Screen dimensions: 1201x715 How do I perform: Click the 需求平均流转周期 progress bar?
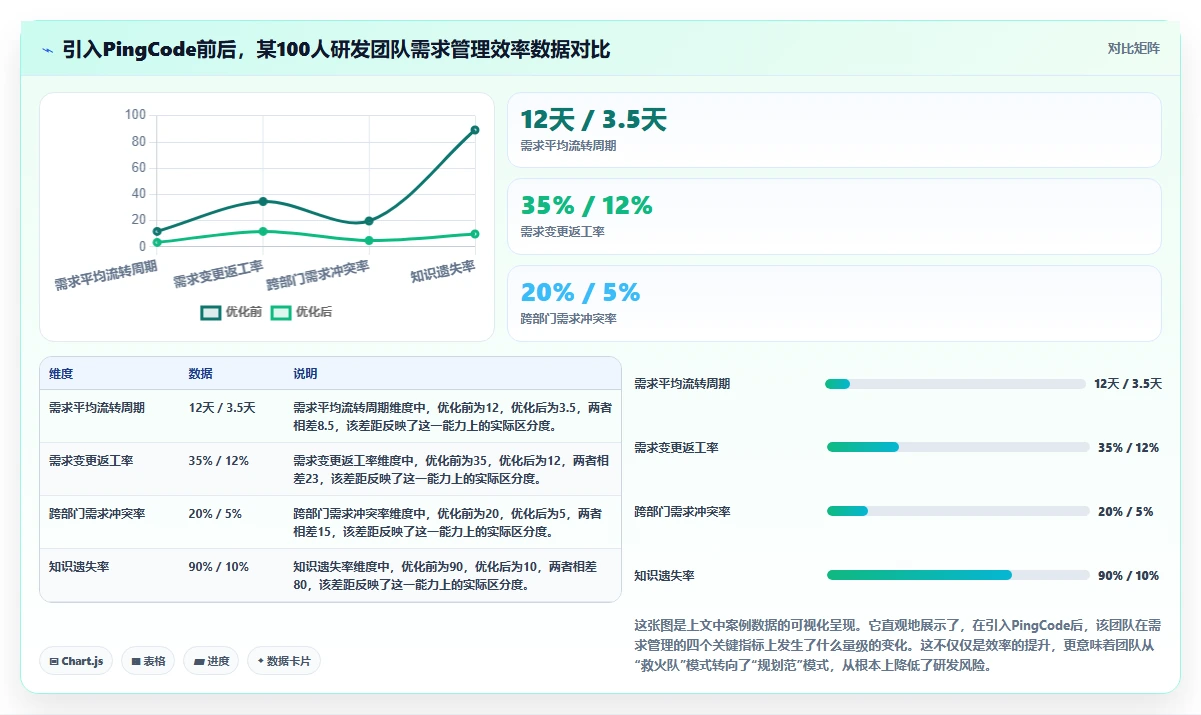955,384
